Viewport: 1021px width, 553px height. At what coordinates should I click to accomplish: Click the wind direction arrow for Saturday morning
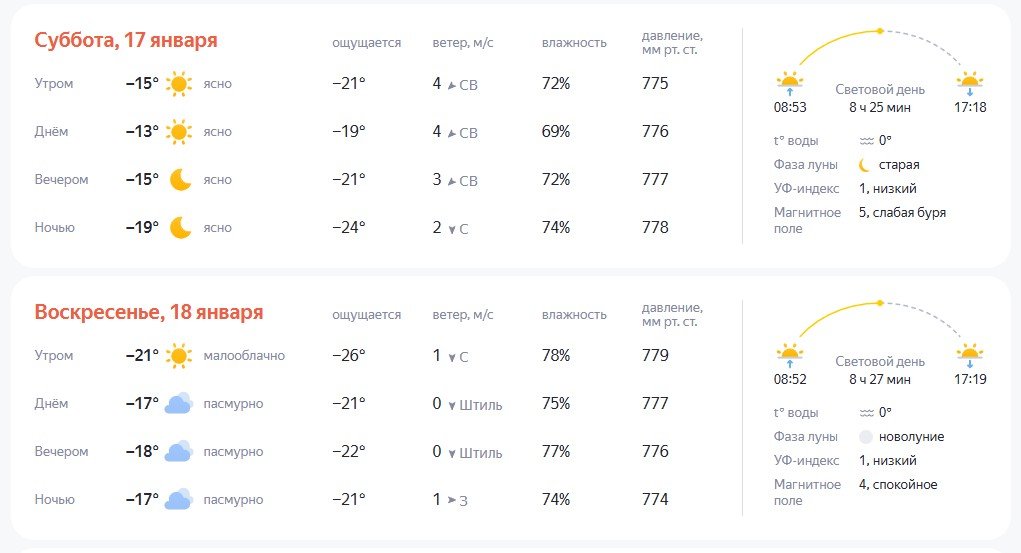pos(452,85)
